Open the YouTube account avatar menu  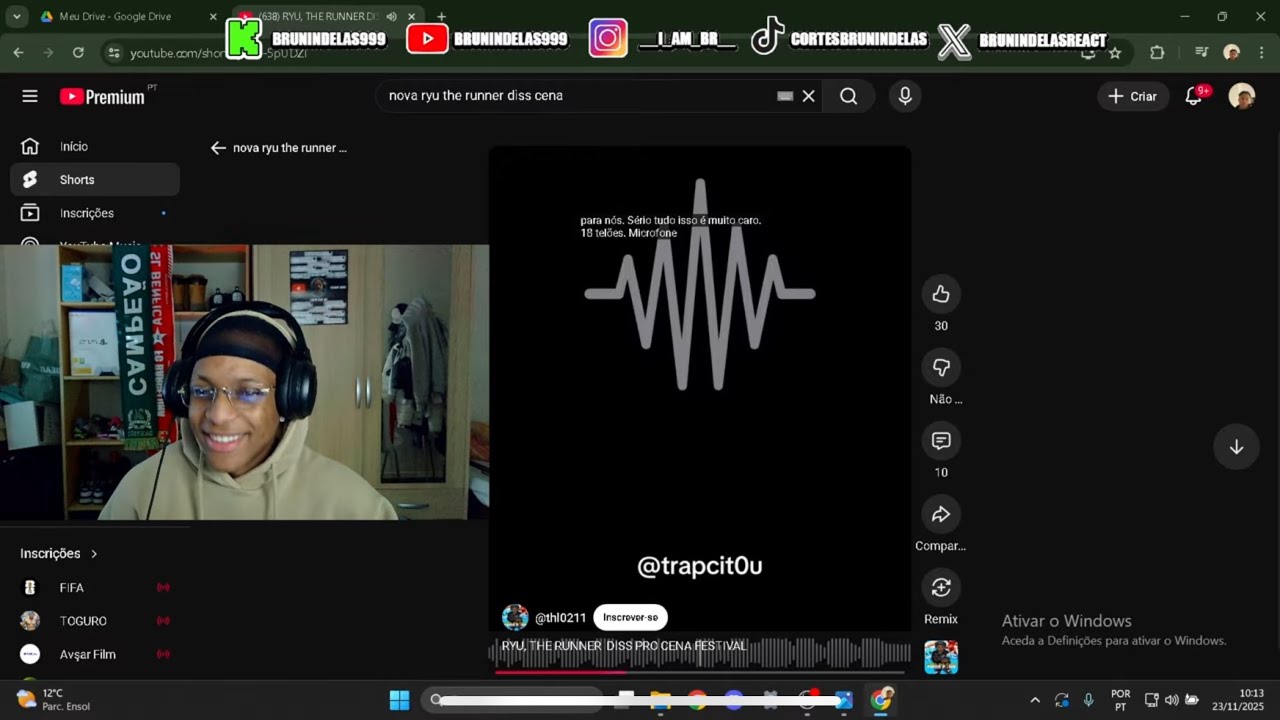pos(1242,96)
